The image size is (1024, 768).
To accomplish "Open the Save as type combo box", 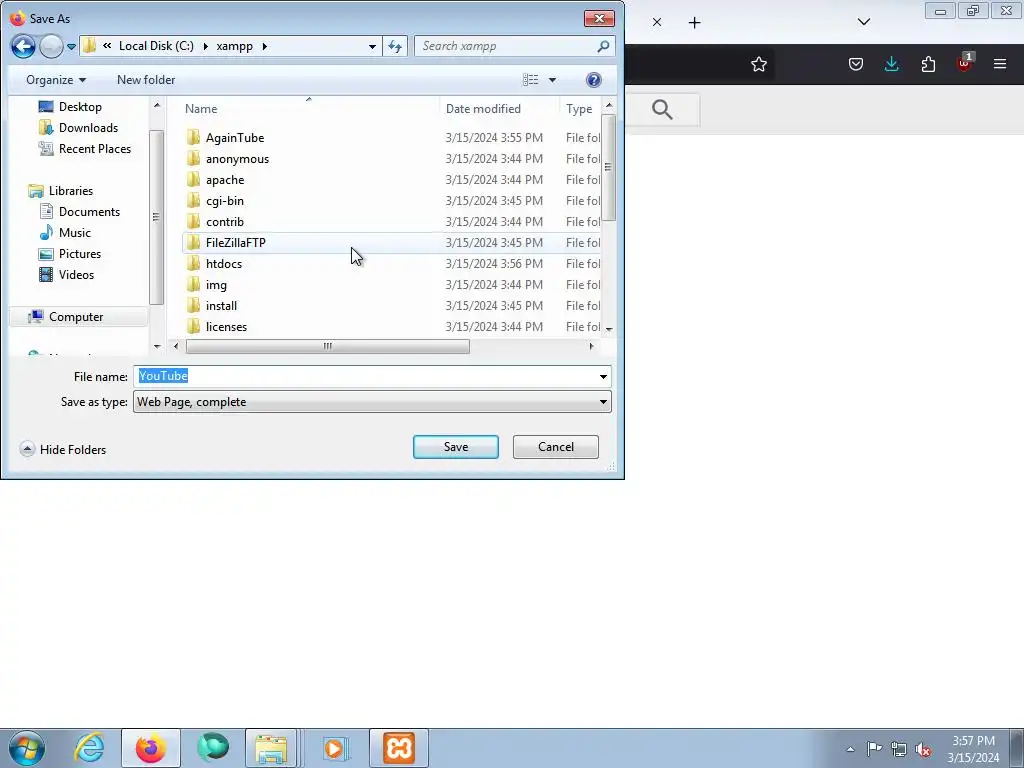I will (372, 402).
